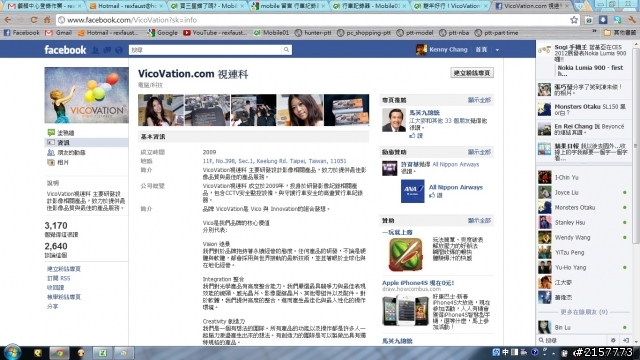Viewport: 640px width, 360px height.
Task: Open the browser home page icon
Action: point(47,20)
